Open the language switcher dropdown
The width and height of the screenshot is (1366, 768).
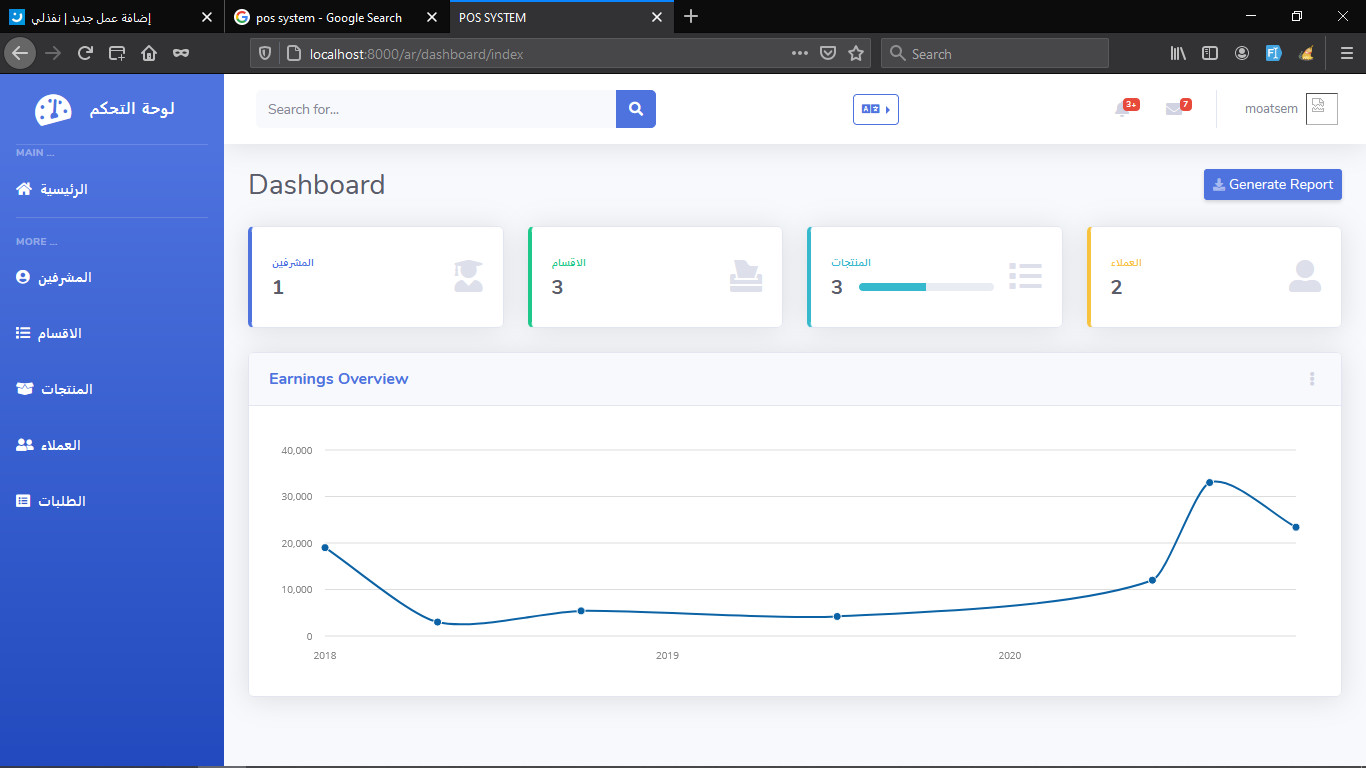(876, 109)
